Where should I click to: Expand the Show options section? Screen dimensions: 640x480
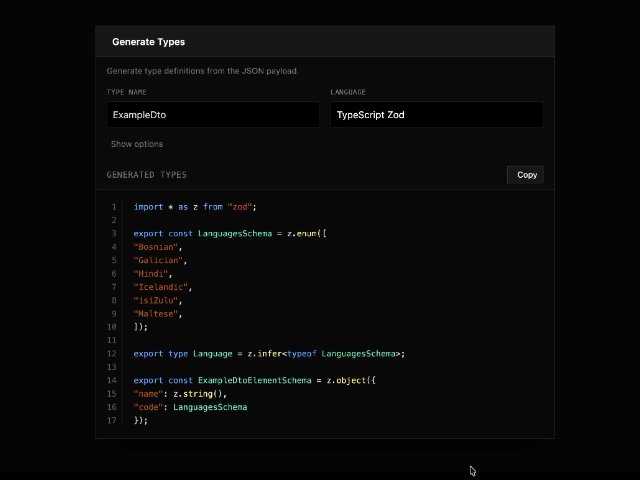point(137,144)
